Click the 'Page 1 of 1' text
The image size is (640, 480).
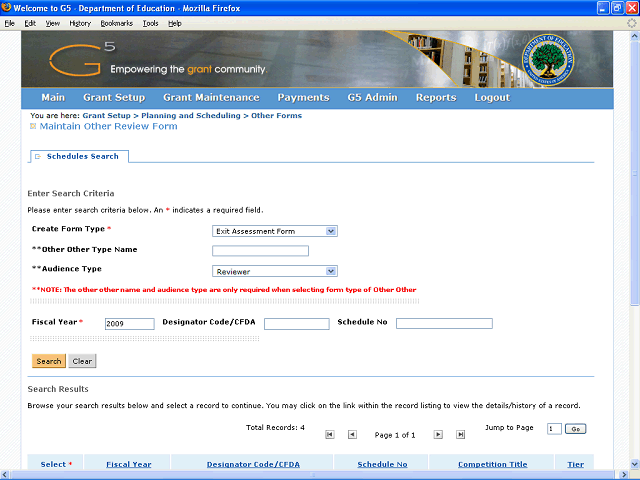[395, 435]
